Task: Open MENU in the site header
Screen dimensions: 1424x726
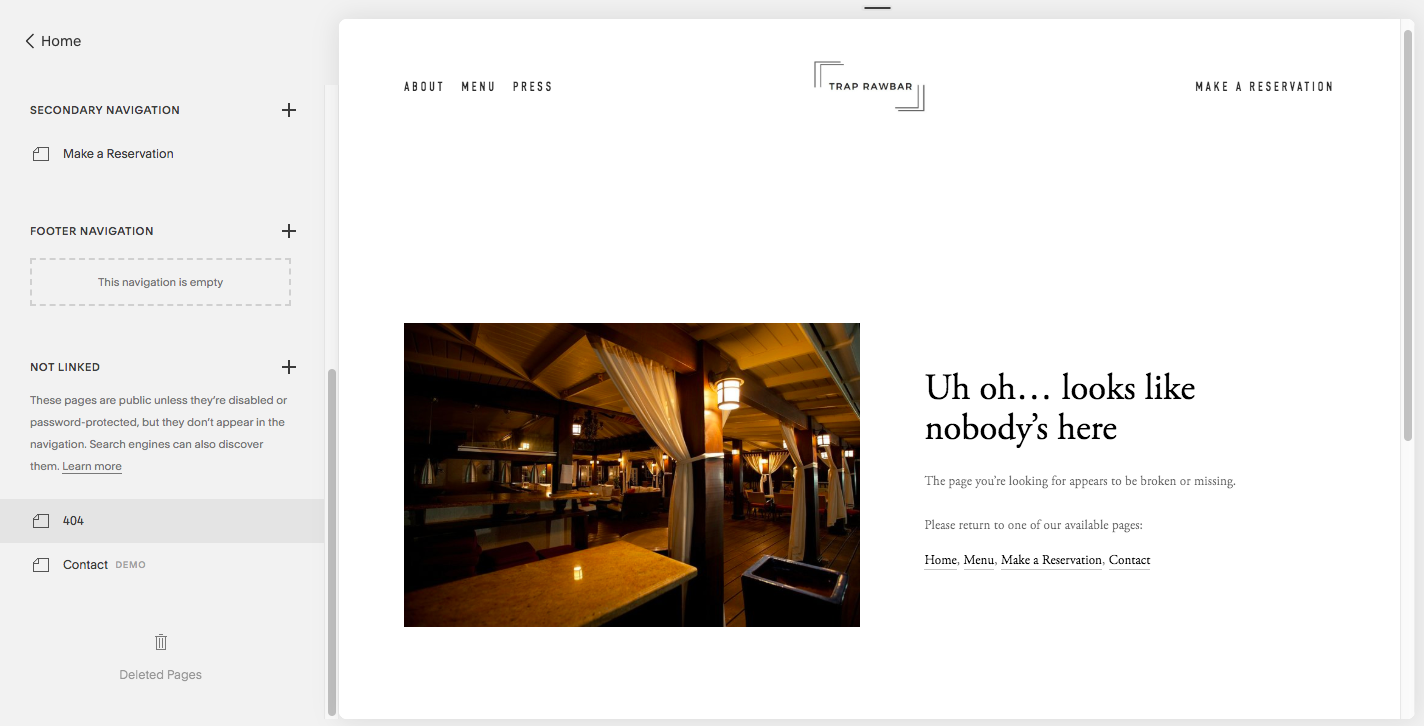Action: (x=478, y=86)
